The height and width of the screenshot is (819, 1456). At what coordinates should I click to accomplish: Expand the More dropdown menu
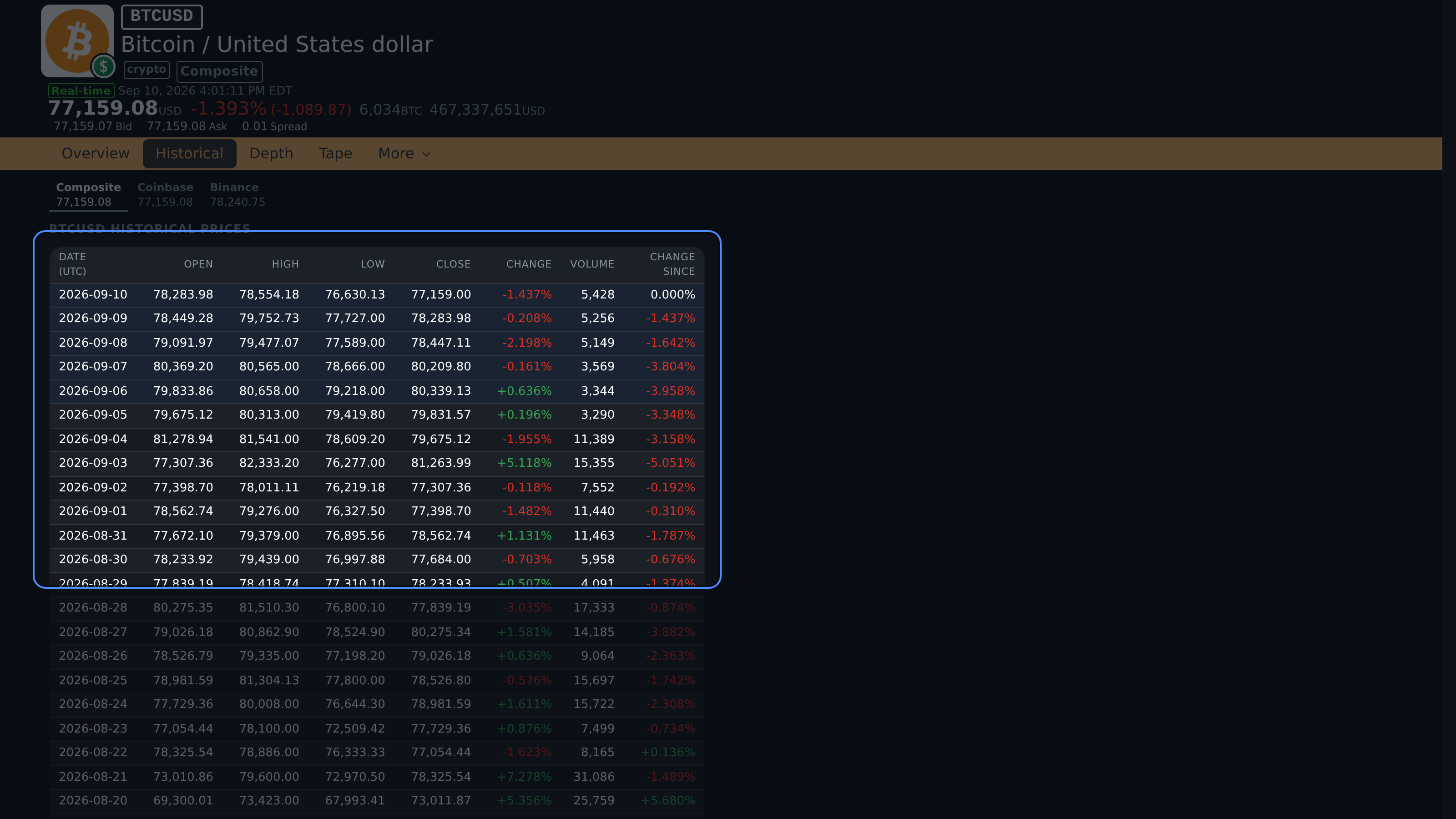click(x=404, y=154)
